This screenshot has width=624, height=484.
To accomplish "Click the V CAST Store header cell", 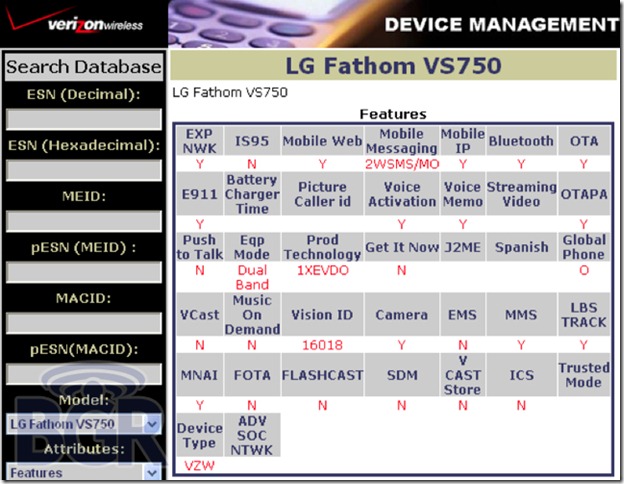I will 462,375.
